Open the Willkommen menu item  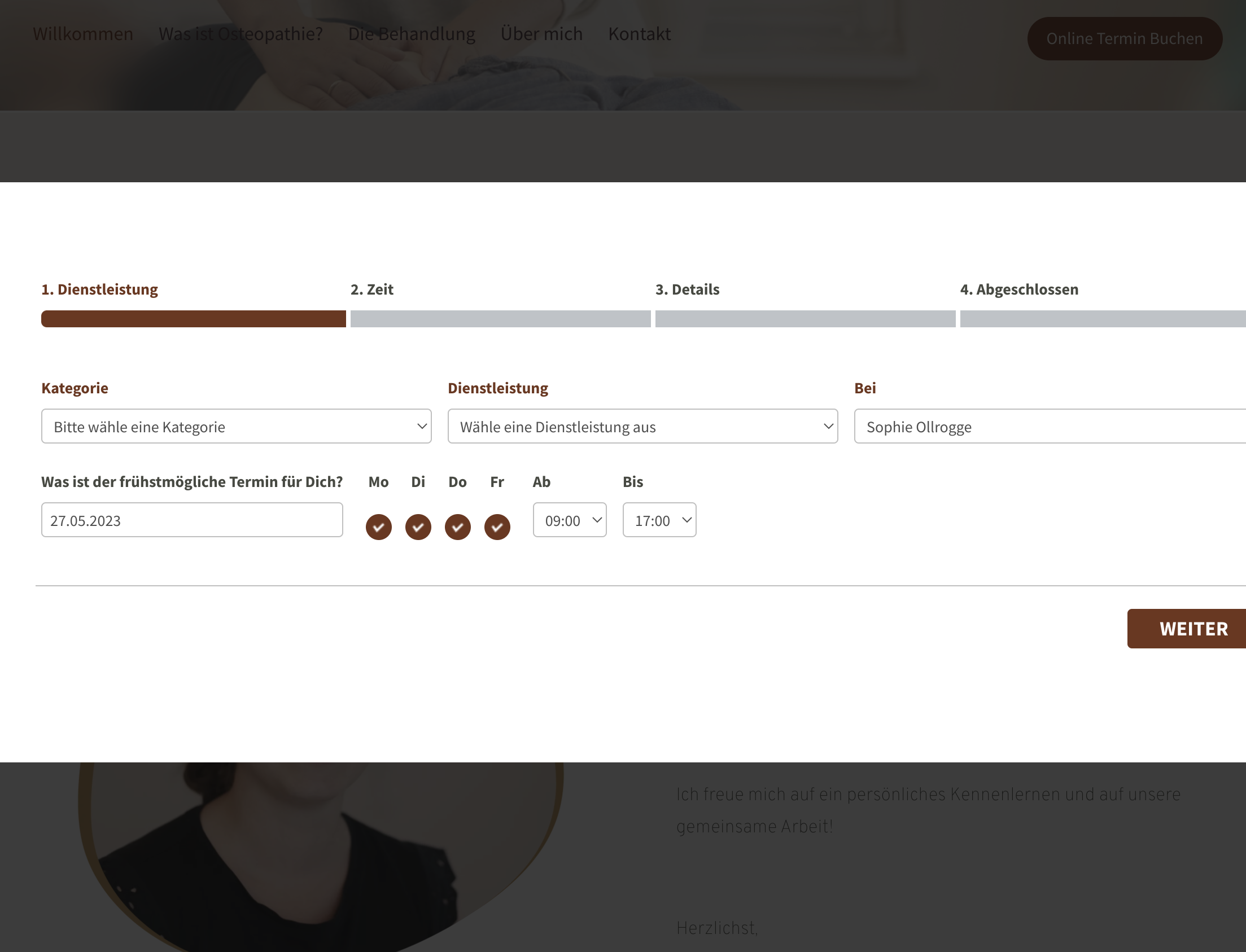[x=83, y=34]
